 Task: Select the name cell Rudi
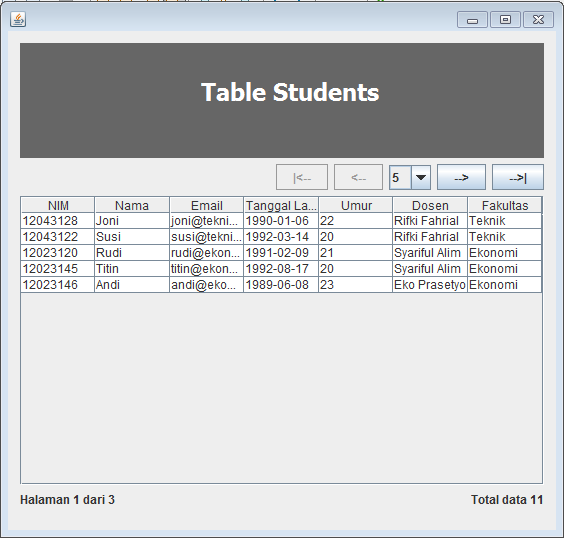[x=132, y=253]
